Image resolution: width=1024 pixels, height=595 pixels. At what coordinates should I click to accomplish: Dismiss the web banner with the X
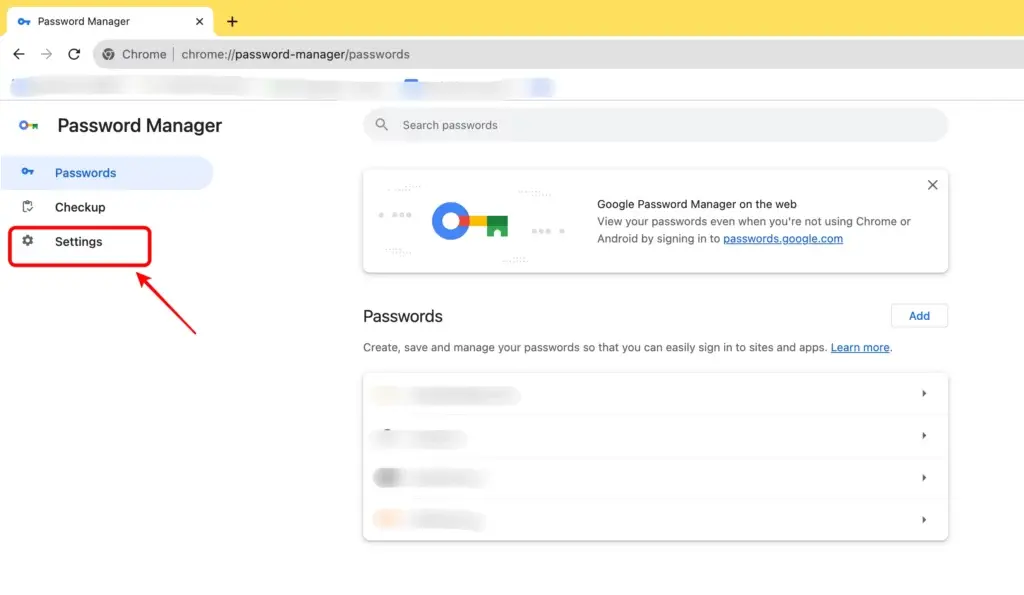click(932, 184)
